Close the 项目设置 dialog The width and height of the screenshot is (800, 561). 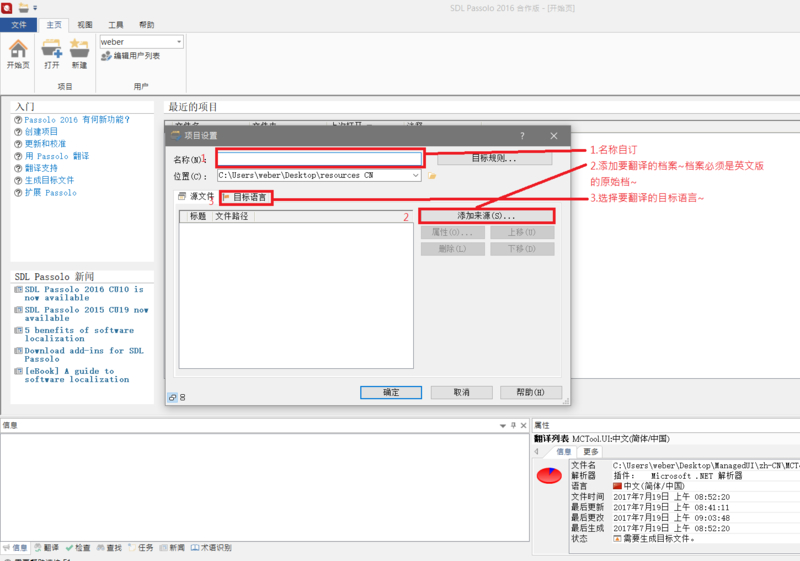click(x=554, y=136)
